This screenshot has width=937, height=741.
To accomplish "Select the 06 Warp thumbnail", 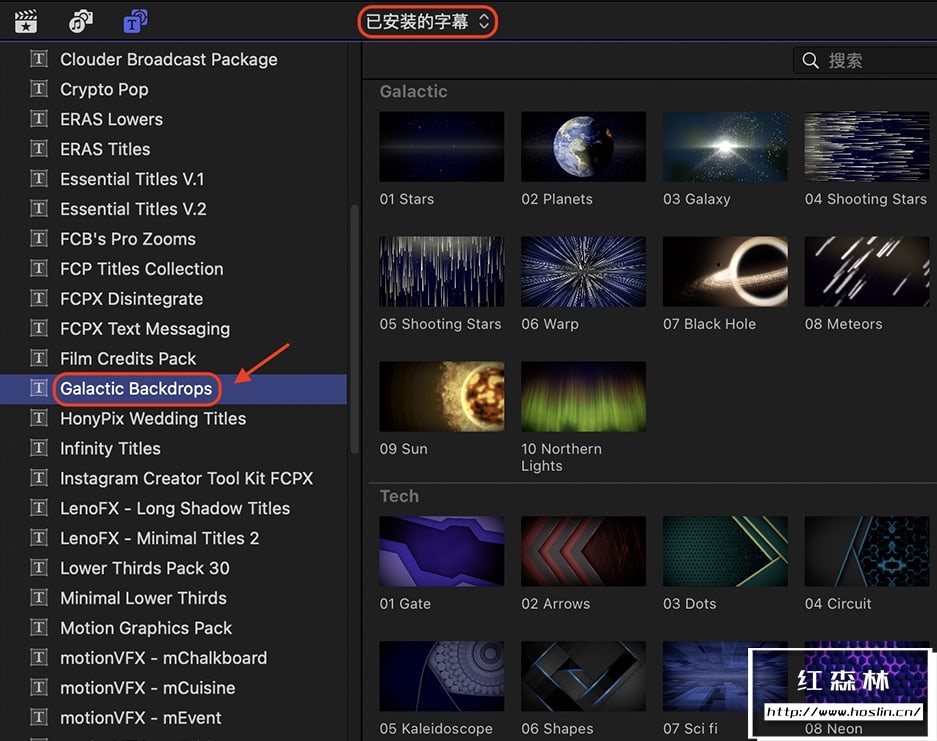I will point(583,271).
